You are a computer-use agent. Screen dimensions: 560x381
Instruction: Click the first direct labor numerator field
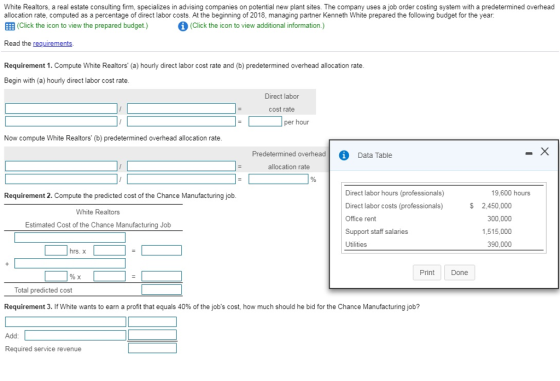click(x=61, y=109)
